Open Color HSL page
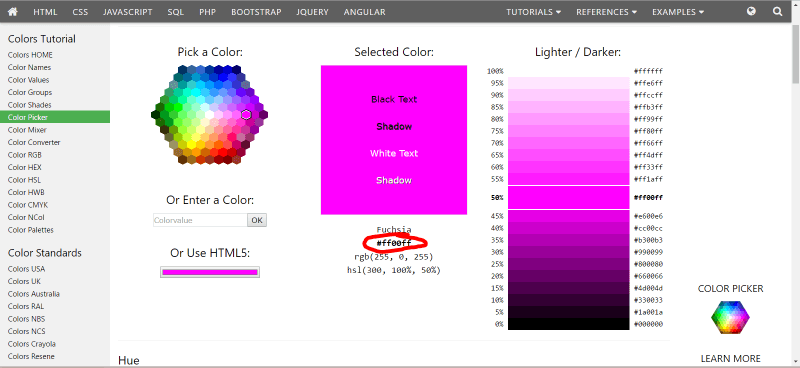800x368 pixels. [x=24, y=180]
